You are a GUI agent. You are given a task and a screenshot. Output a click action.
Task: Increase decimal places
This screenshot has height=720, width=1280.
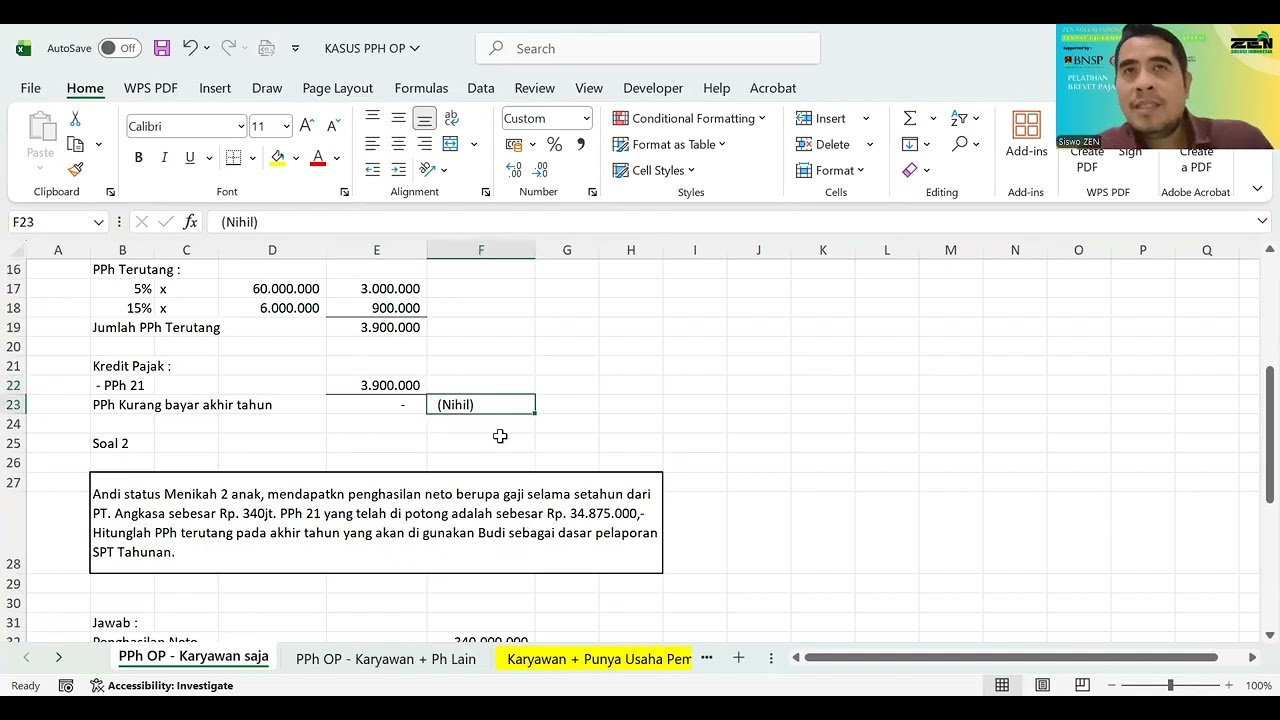pos(514,170)
